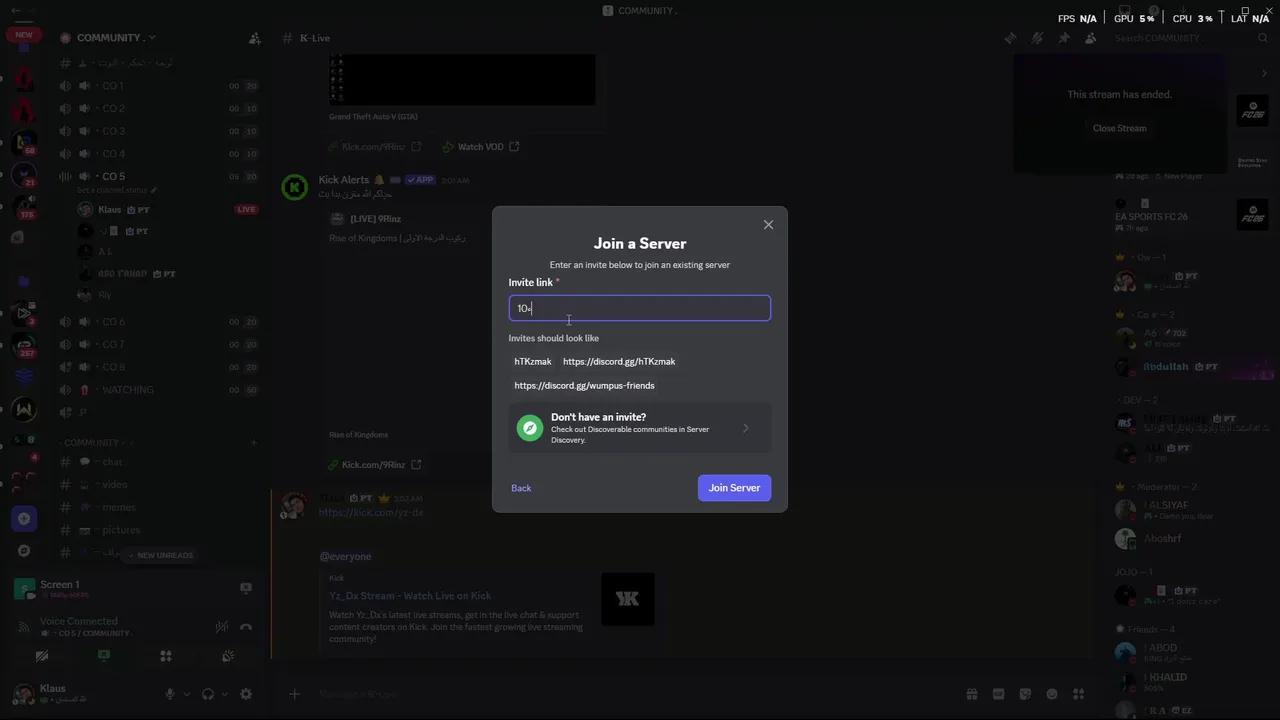
Task: Open the Threads icon in the channel header
Action: click(x=1010, y=38)
